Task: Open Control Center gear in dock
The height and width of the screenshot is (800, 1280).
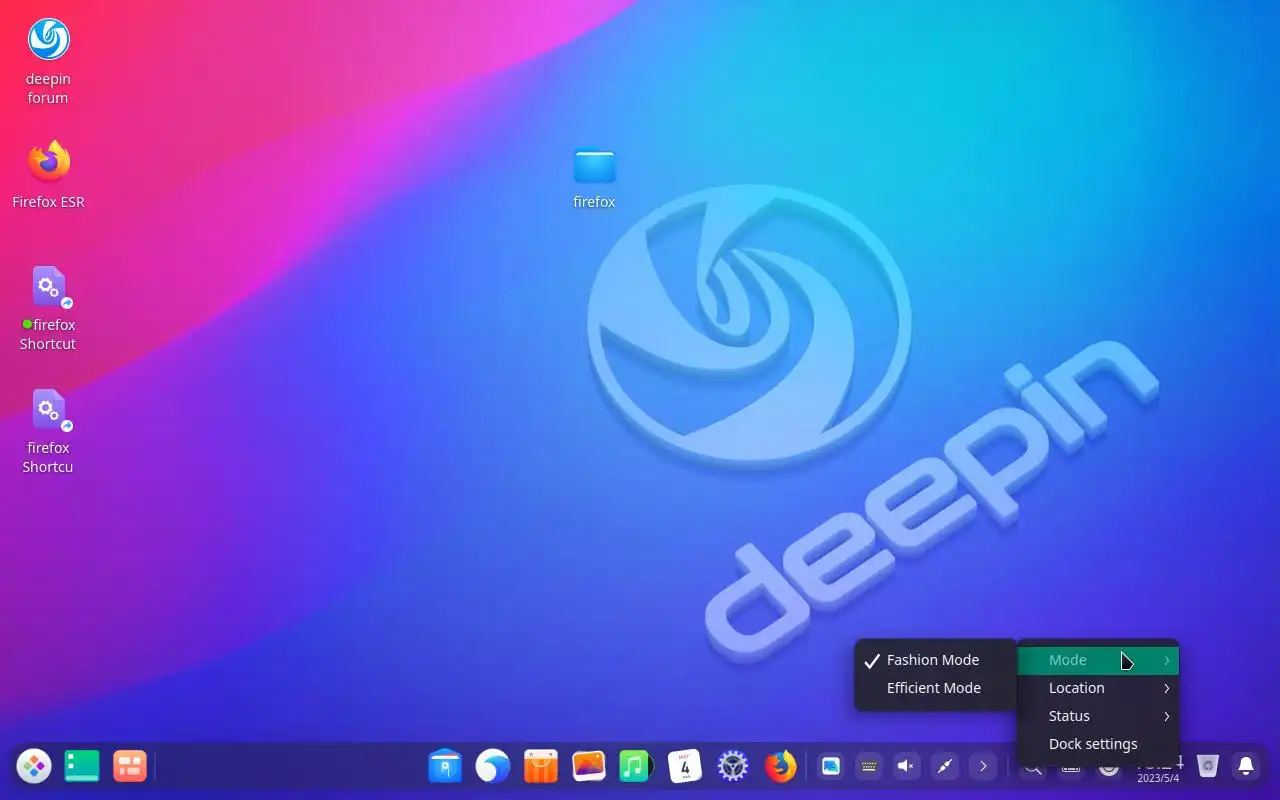Action: pyautogui.click(x=733, y=767)
